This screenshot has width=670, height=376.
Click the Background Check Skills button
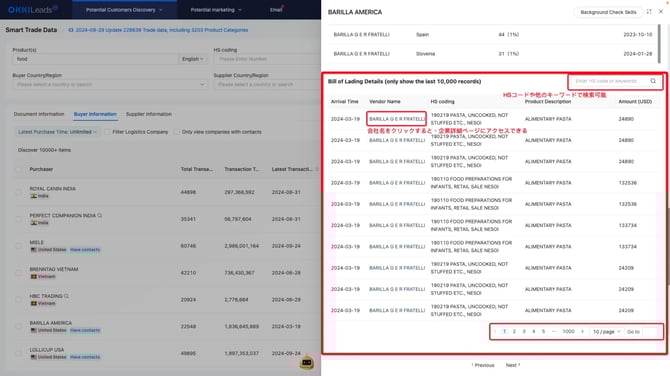pos(608,12)
